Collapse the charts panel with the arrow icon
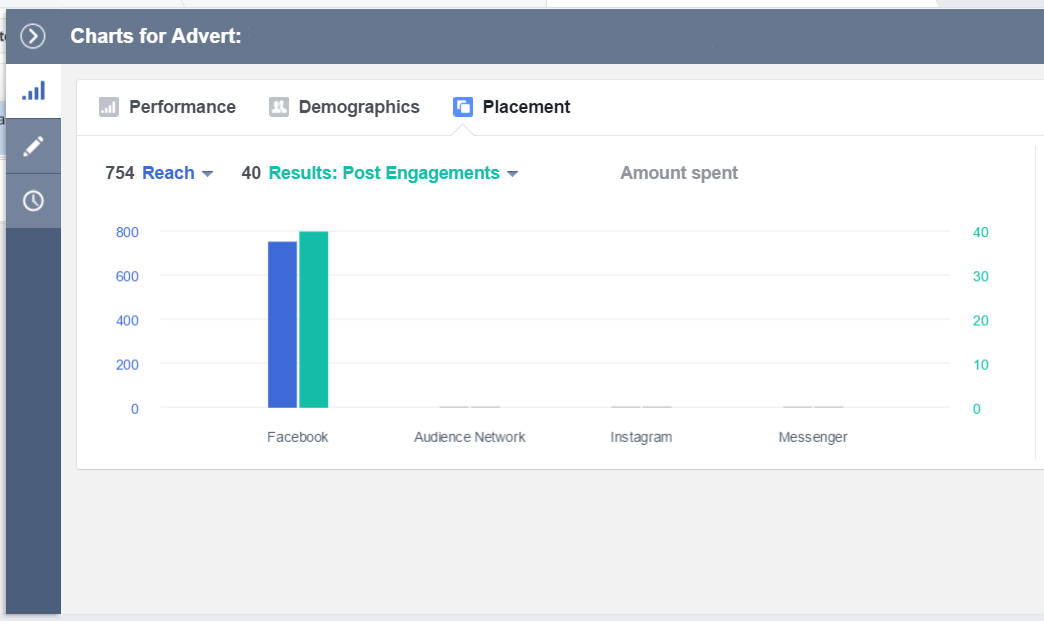Screen dimensions: 1044x621 pos(33,36)
